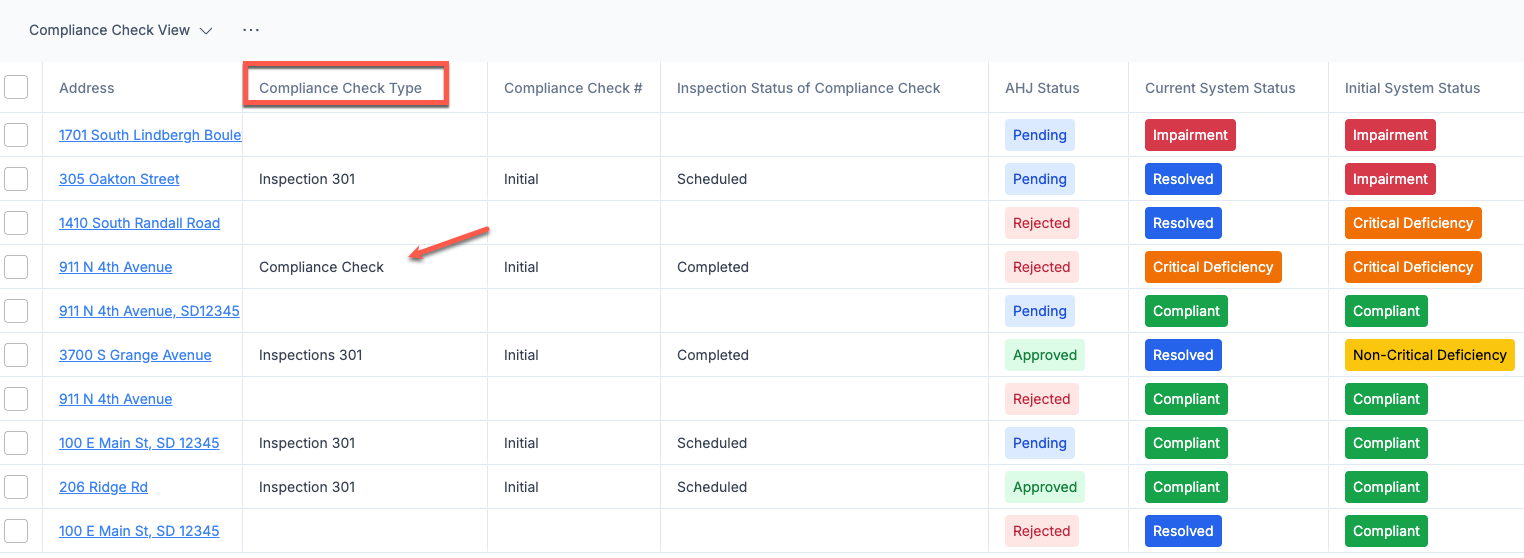Open the 206 Ridge Rd address link
Image resolution: width=1524 pixels, height=558 pixels.
coord(103,487)
